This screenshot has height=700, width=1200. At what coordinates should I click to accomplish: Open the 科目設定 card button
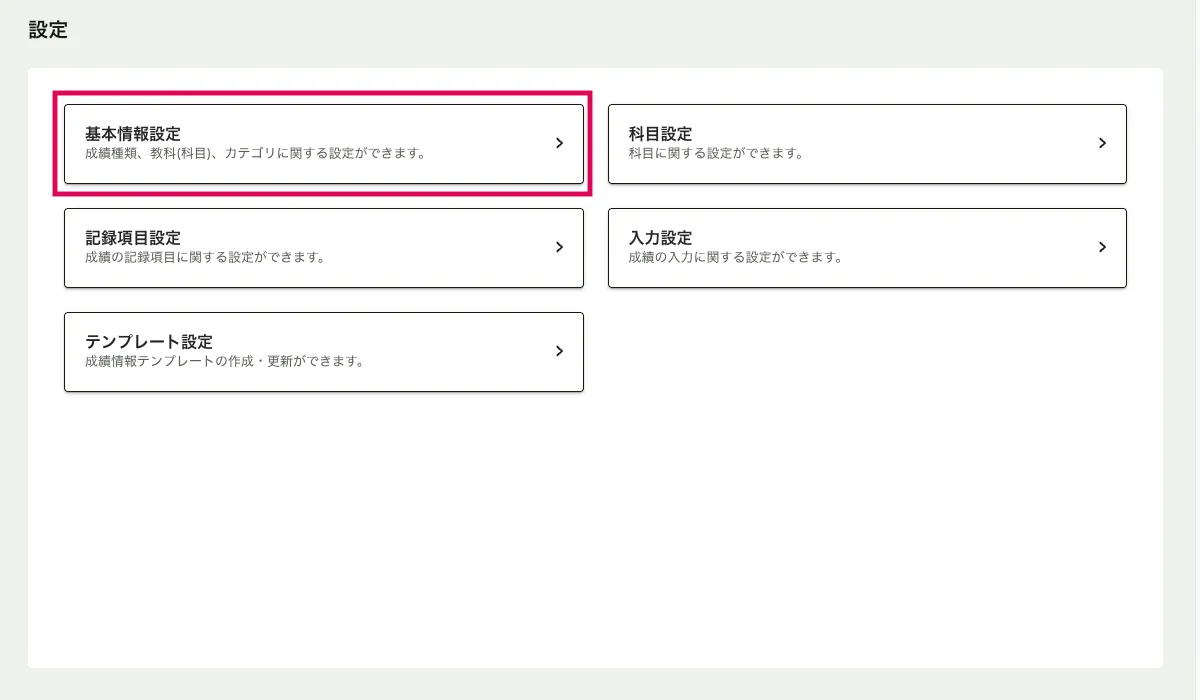point(867,144)
